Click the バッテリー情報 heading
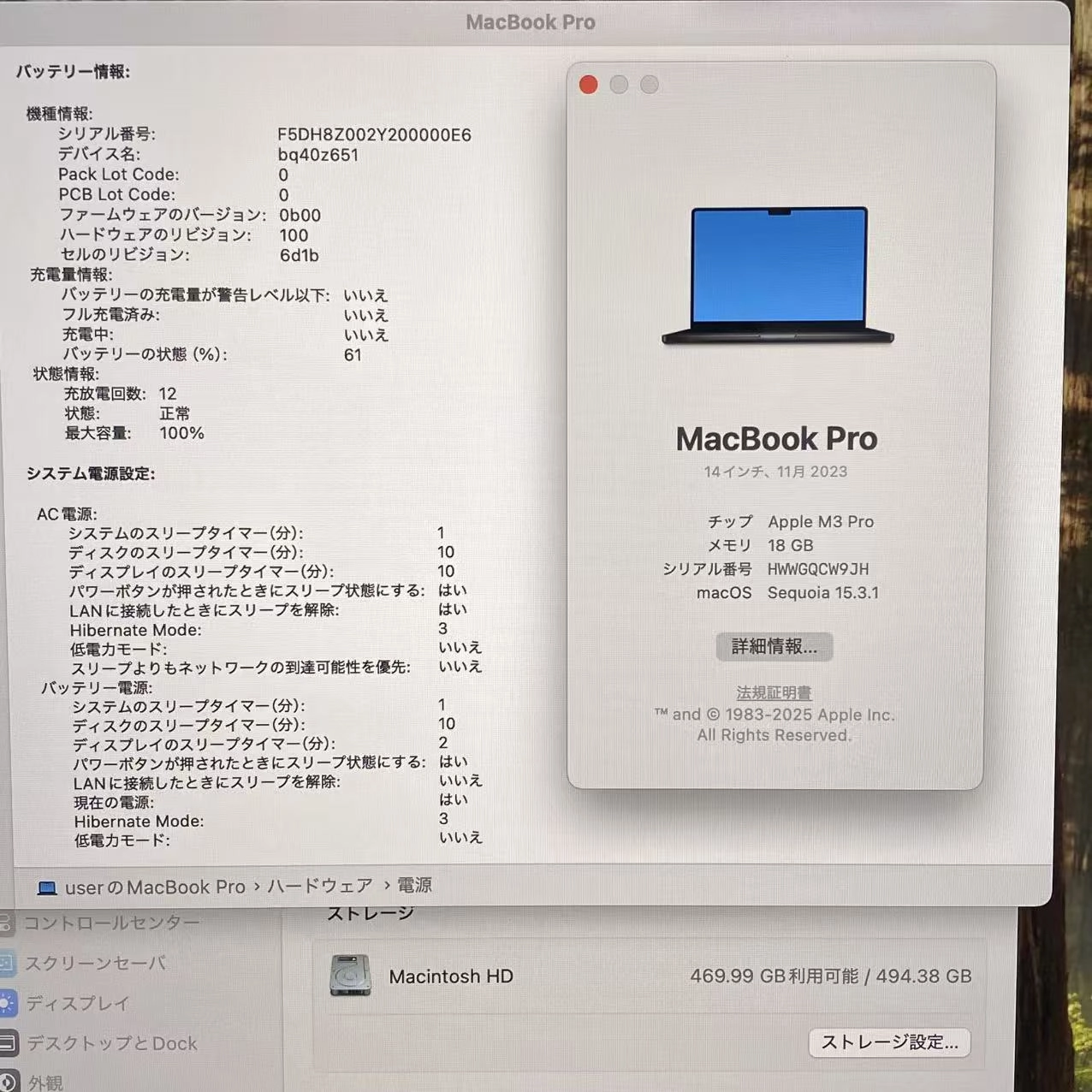This screenshot has height=1092, width=1092. [x=73, y=72]
